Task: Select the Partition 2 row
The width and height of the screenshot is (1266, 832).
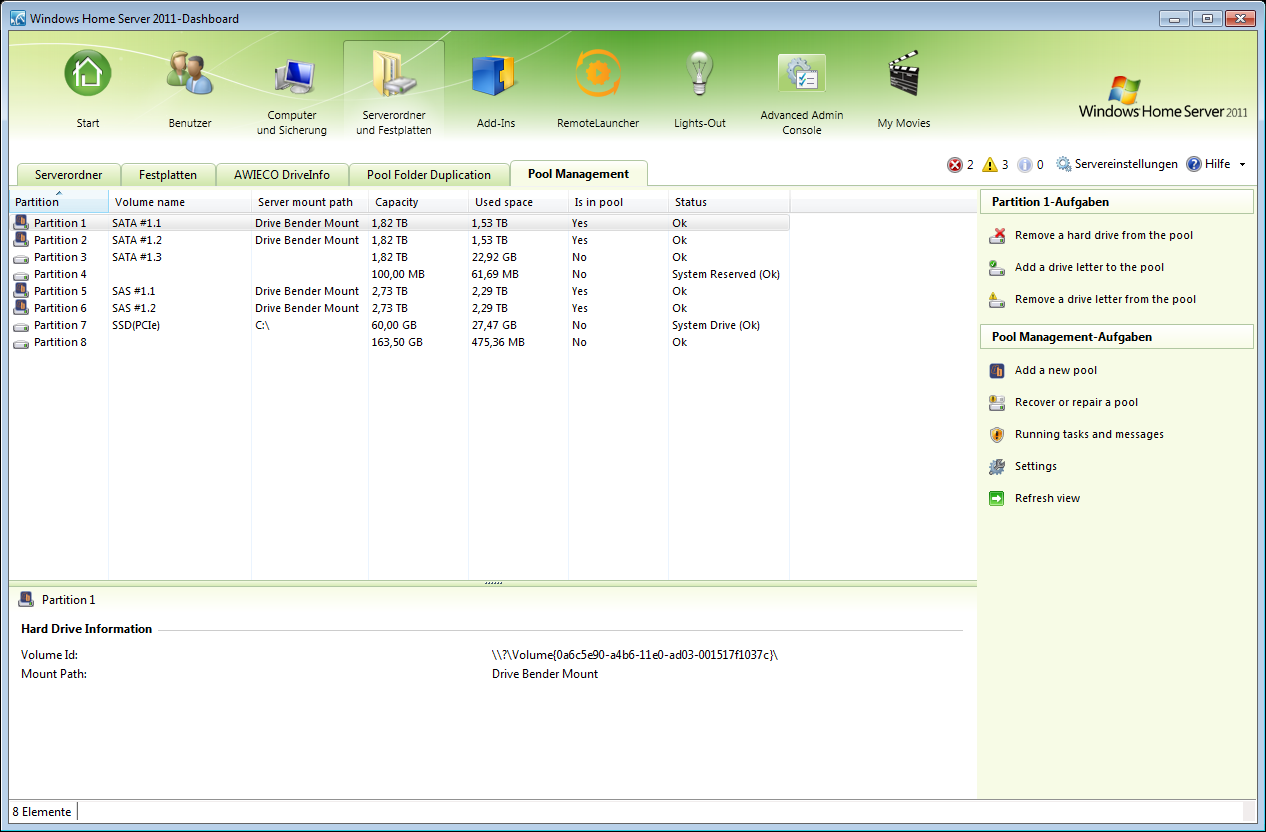Action: click(400, 240)
